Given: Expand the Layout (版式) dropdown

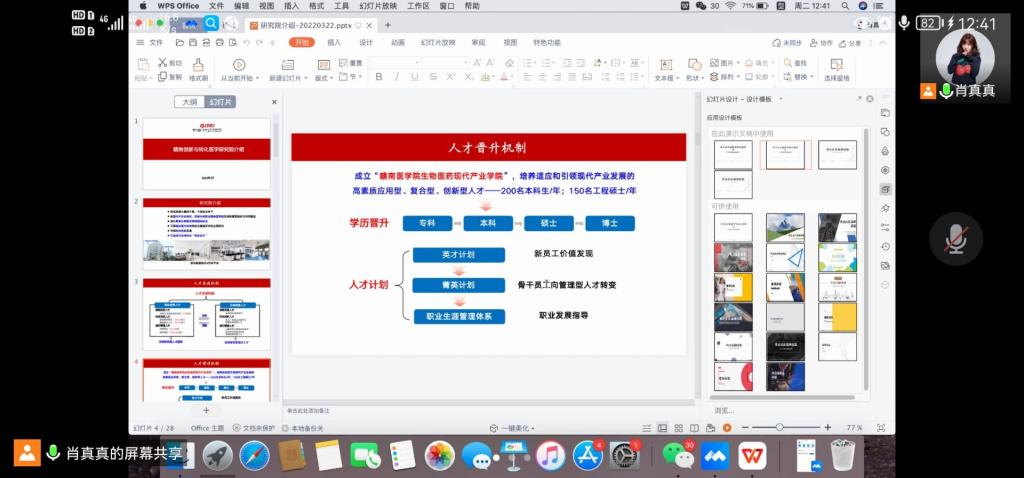Looking at the screenshot, I should coord(323,77).
